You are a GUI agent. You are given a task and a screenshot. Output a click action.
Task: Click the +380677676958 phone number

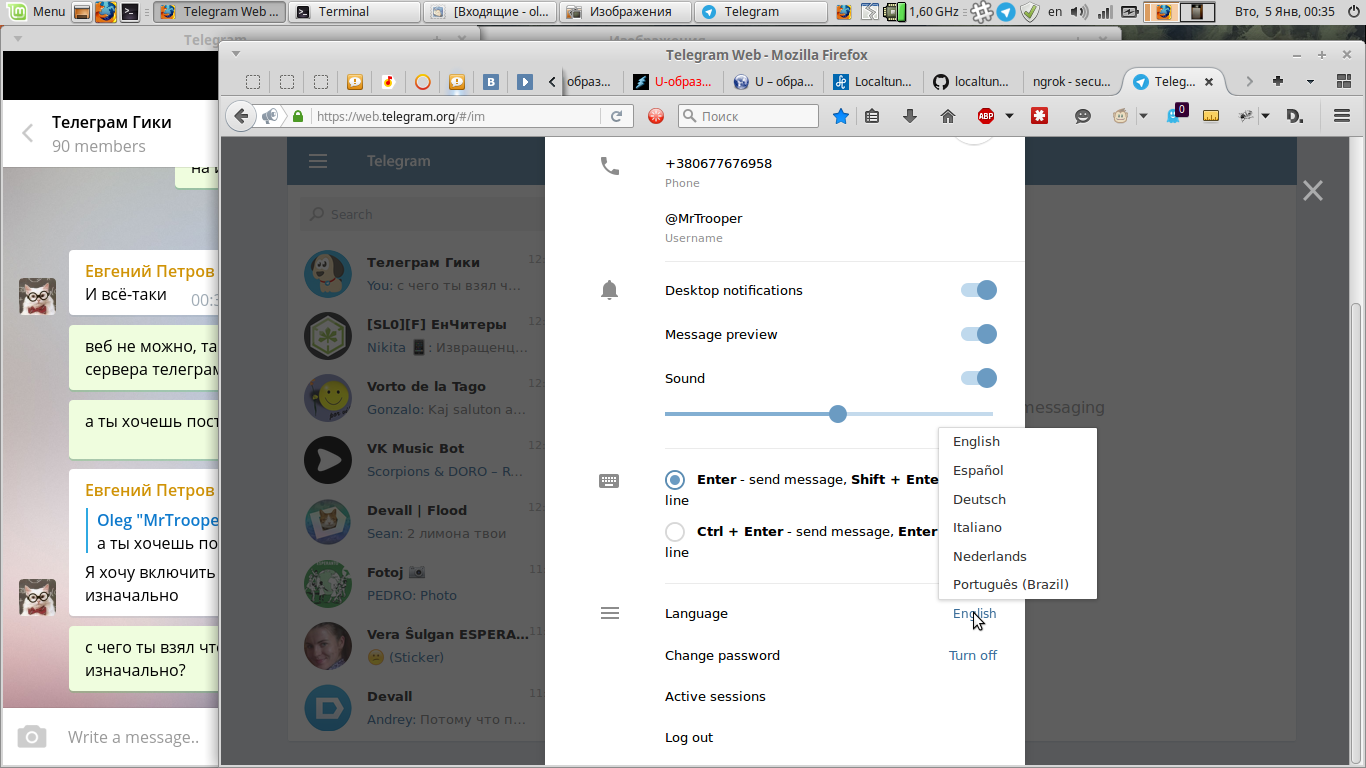pyautogui.click(x=718, y=164)
